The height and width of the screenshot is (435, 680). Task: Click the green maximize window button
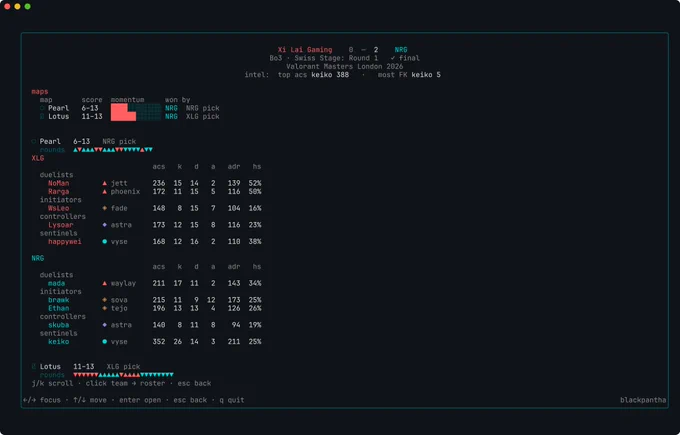click(27, 7)
